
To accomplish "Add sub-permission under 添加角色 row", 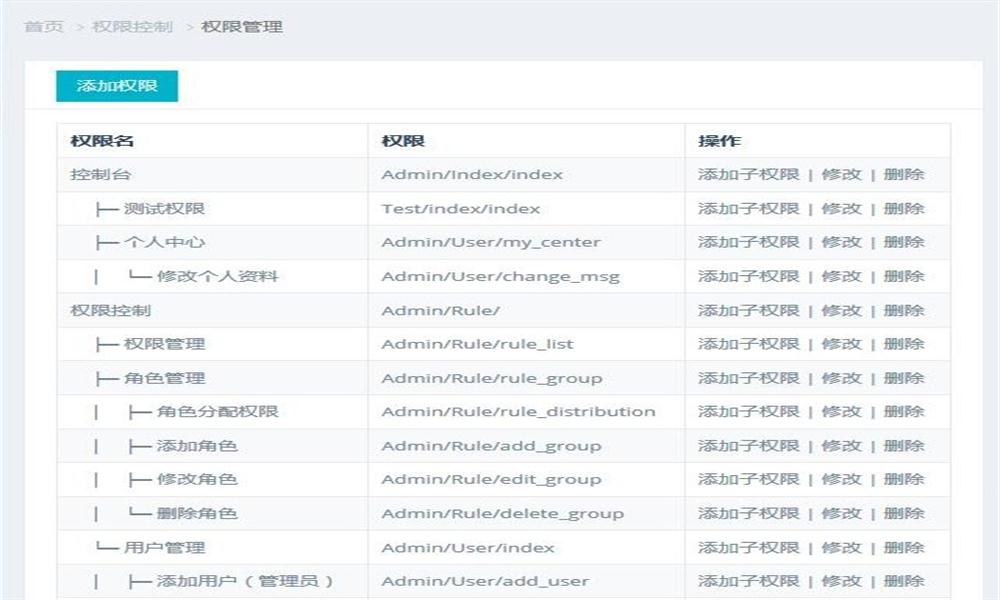I will point(748,445).
